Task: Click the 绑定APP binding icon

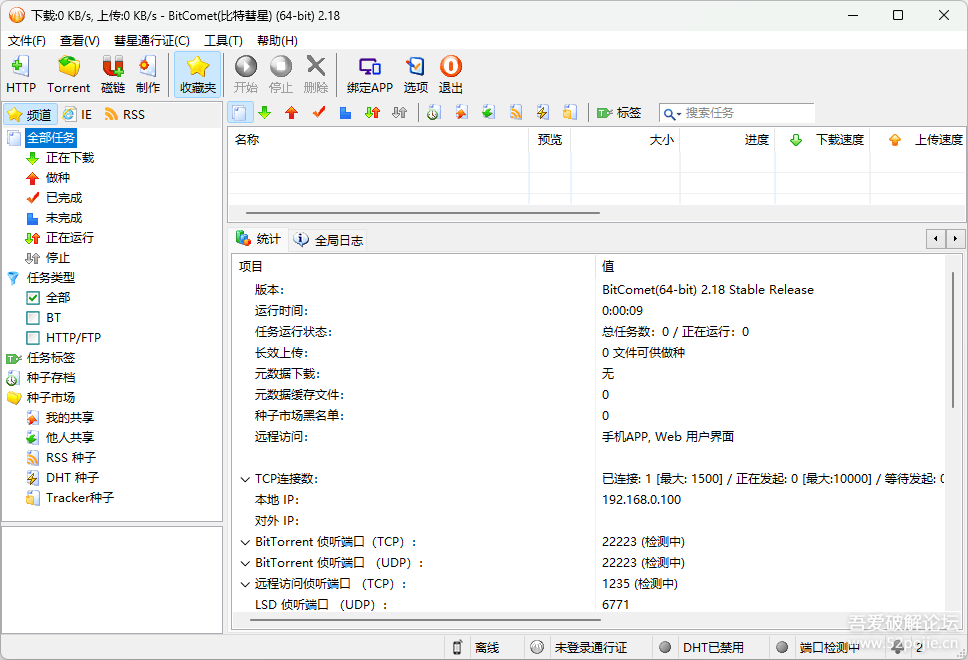Action: tap(369, 73)
